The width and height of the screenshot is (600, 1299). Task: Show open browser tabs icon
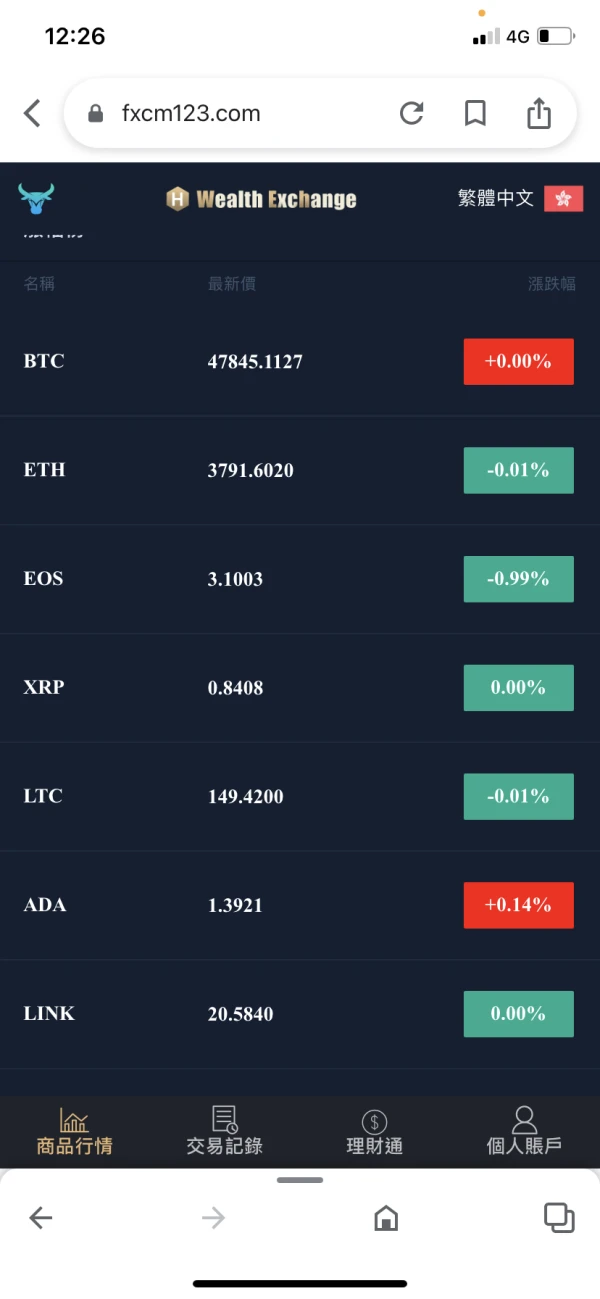[x=558, y=1217]
